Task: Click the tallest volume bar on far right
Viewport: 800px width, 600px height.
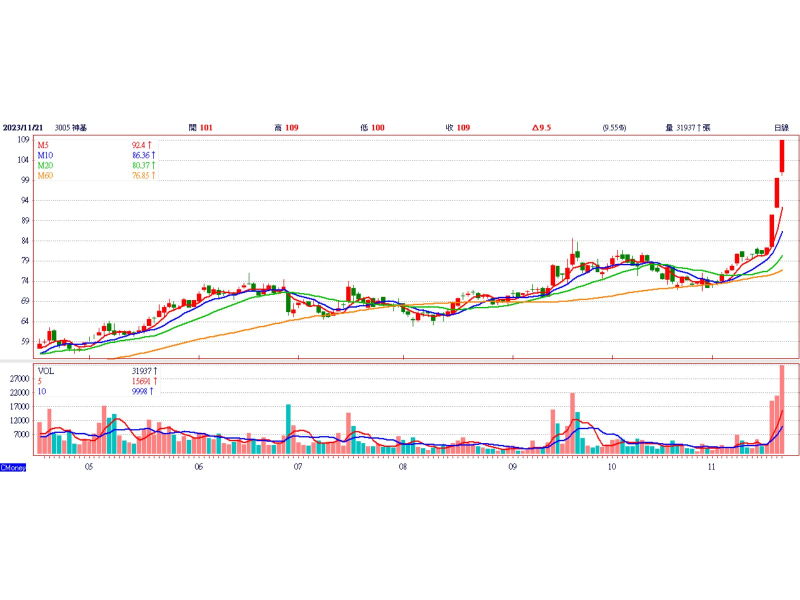Action: pos(782,409)
